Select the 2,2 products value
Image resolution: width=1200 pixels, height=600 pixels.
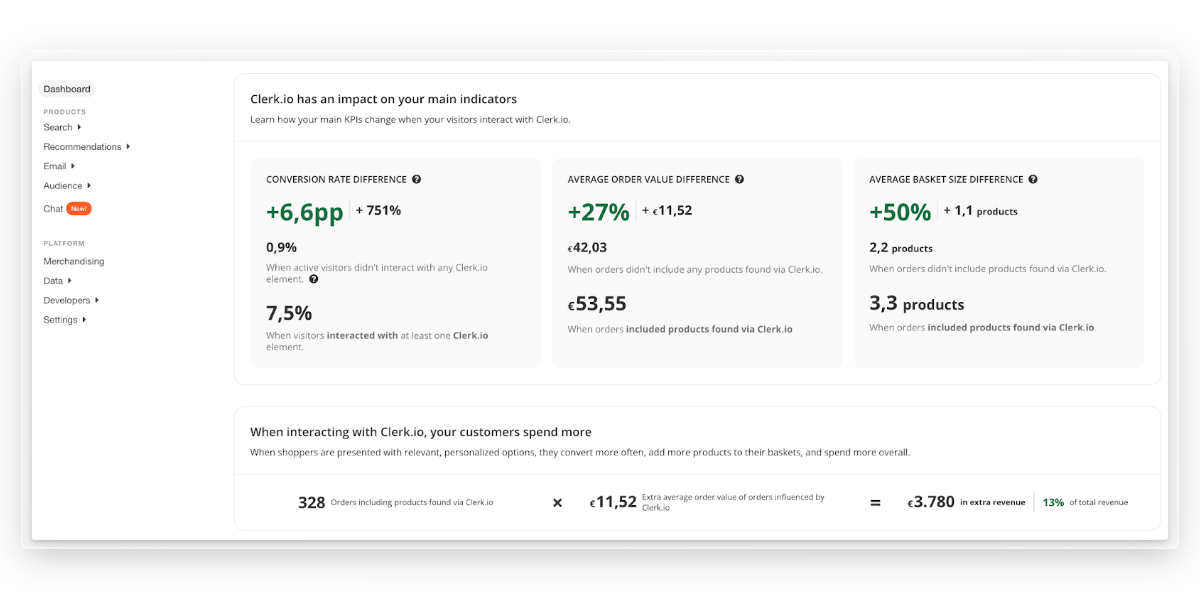click(901, 248)
